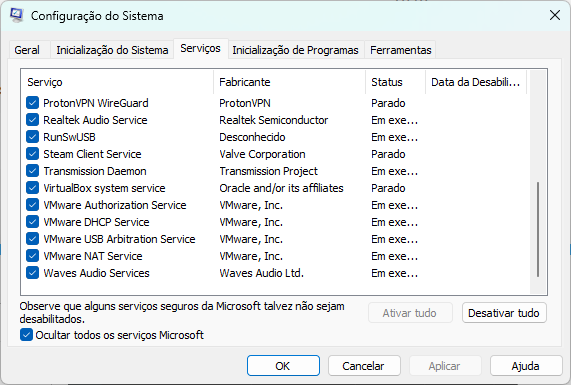Click Parado status of VirtualBox system service
This screenshot has width=571, height=385.
click(388, 188)
